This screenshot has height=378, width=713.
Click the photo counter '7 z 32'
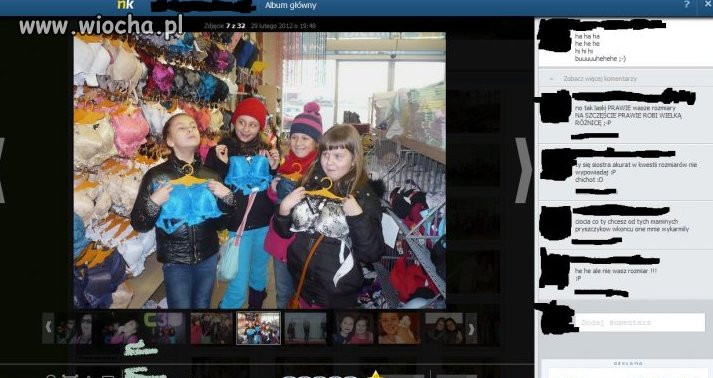236,26
